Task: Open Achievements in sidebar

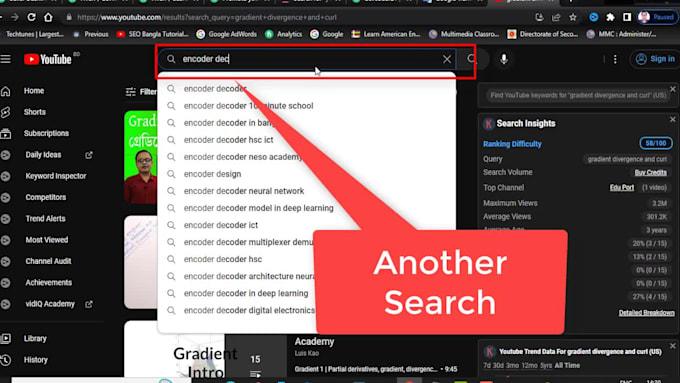Action: pyautogui.click(x=48, y=282)
